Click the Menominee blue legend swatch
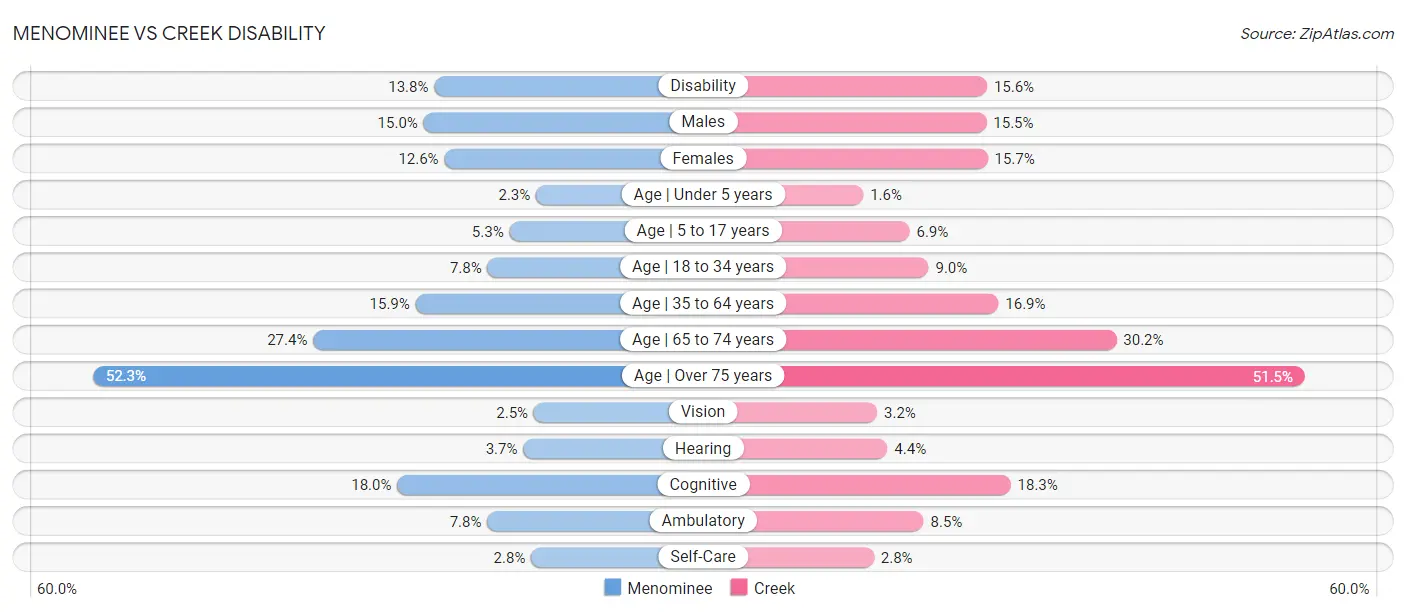Screen dimensions: 1406x612 [613, 588]
